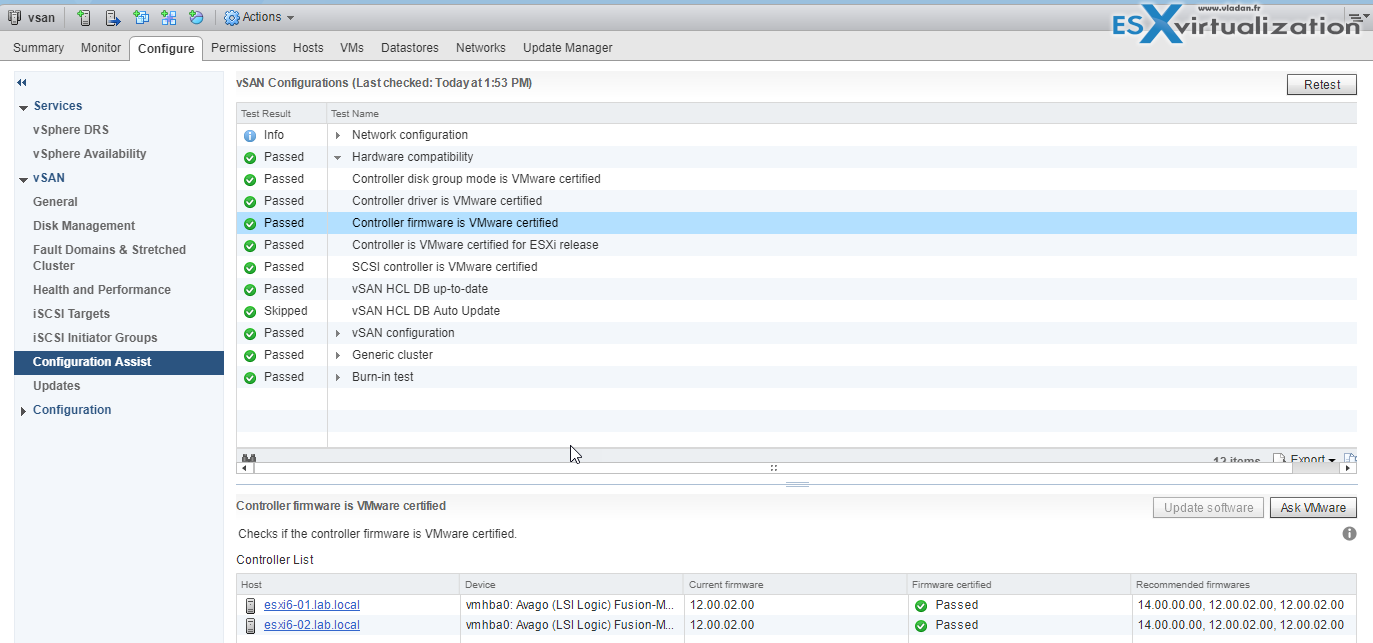Click the Passed icon for Controller driver row

pyautogui.click(x=250, y=201)
